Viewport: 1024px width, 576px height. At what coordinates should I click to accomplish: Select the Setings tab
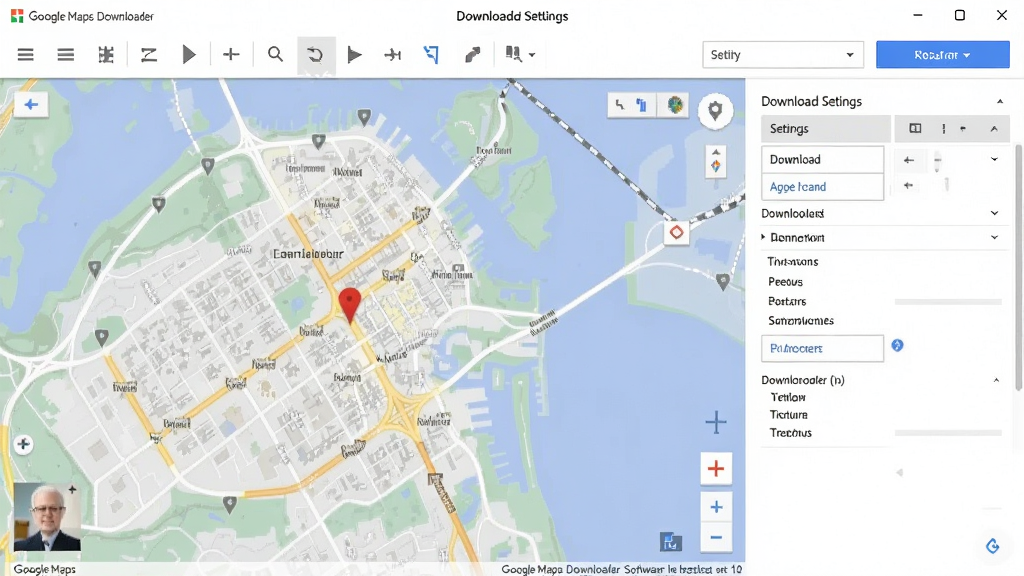(x=825, y=129)
